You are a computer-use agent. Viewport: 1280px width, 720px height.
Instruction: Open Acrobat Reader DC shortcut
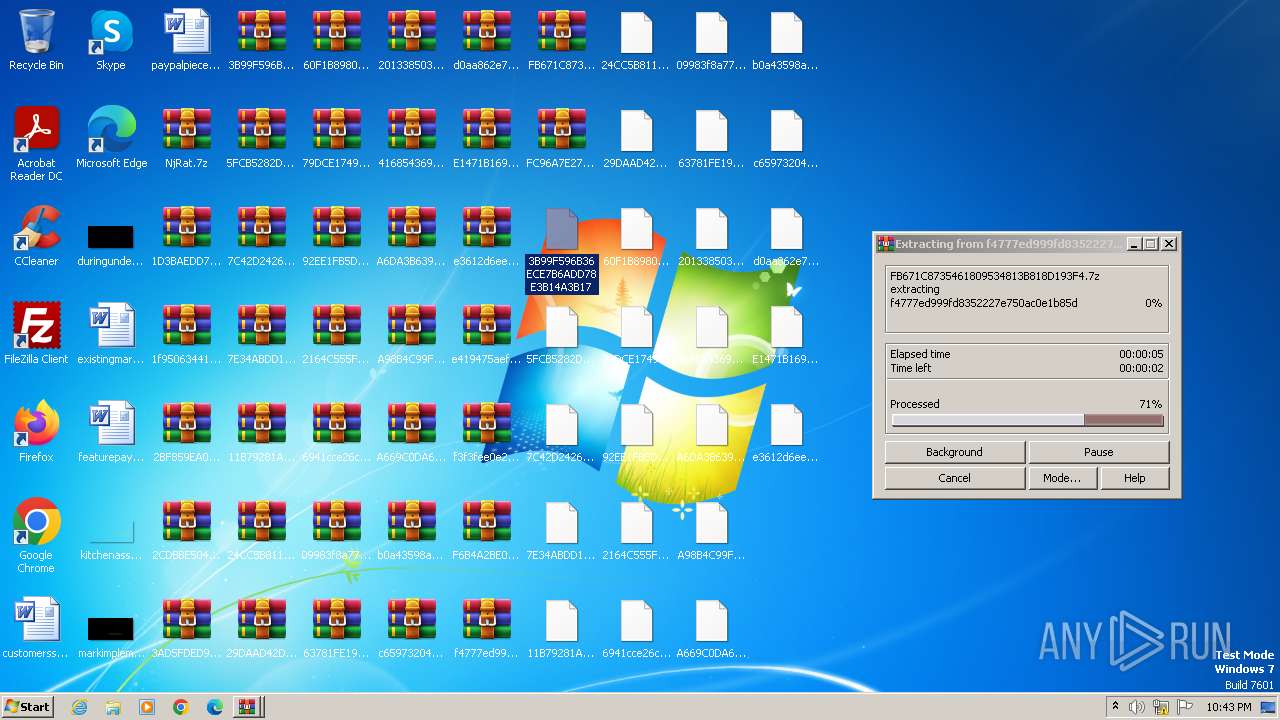click(x=36, y=145)
